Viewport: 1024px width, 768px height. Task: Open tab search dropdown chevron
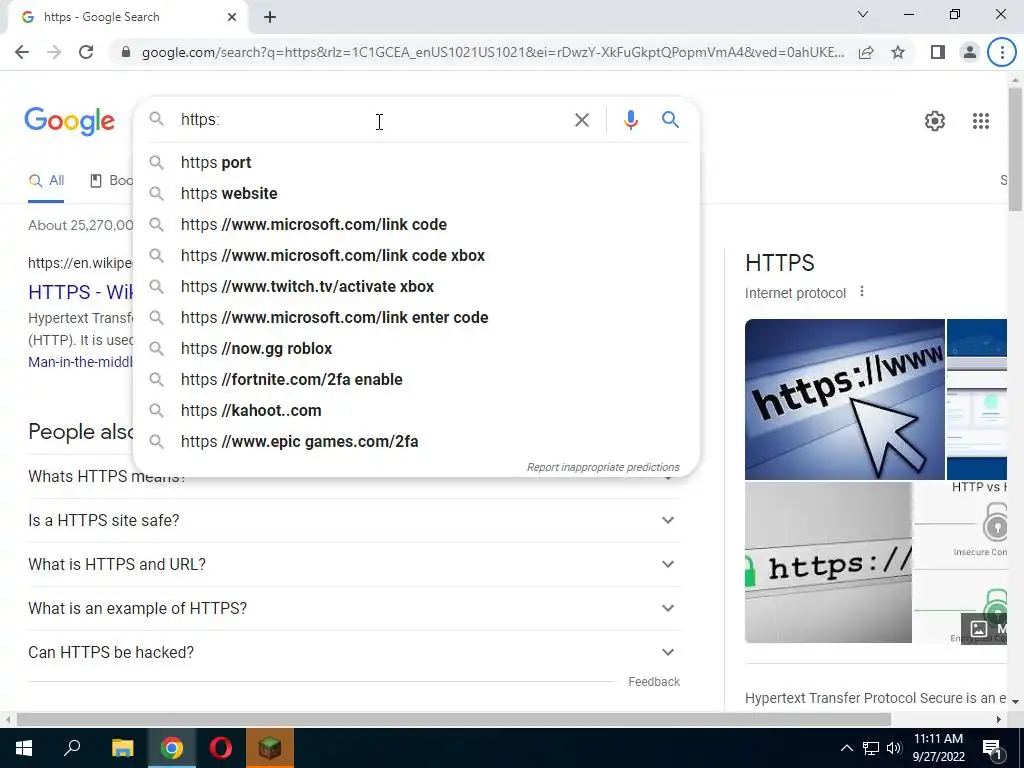(x=863, y=14)
